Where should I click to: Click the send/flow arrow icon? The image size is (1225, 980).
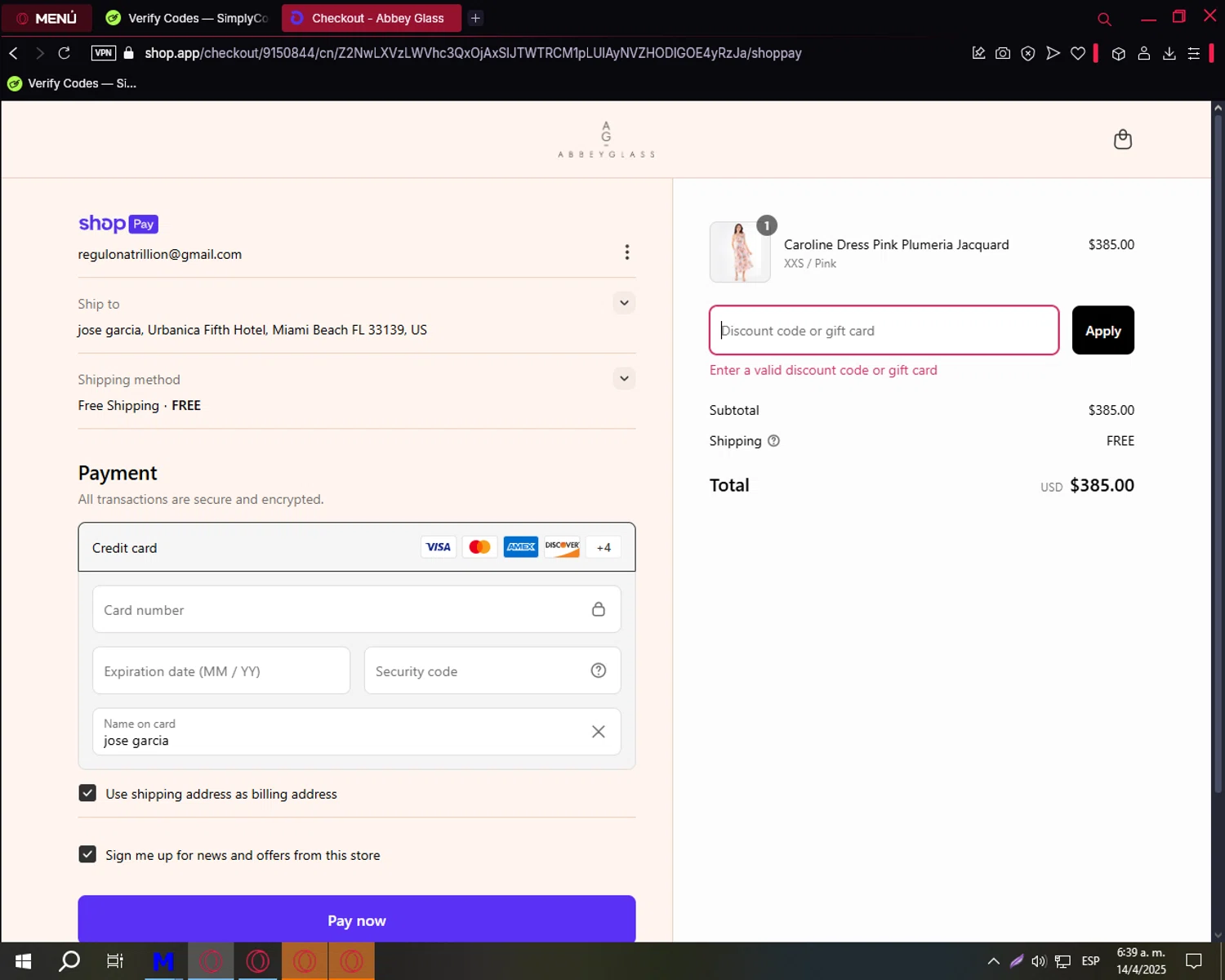click(1053, 53)
